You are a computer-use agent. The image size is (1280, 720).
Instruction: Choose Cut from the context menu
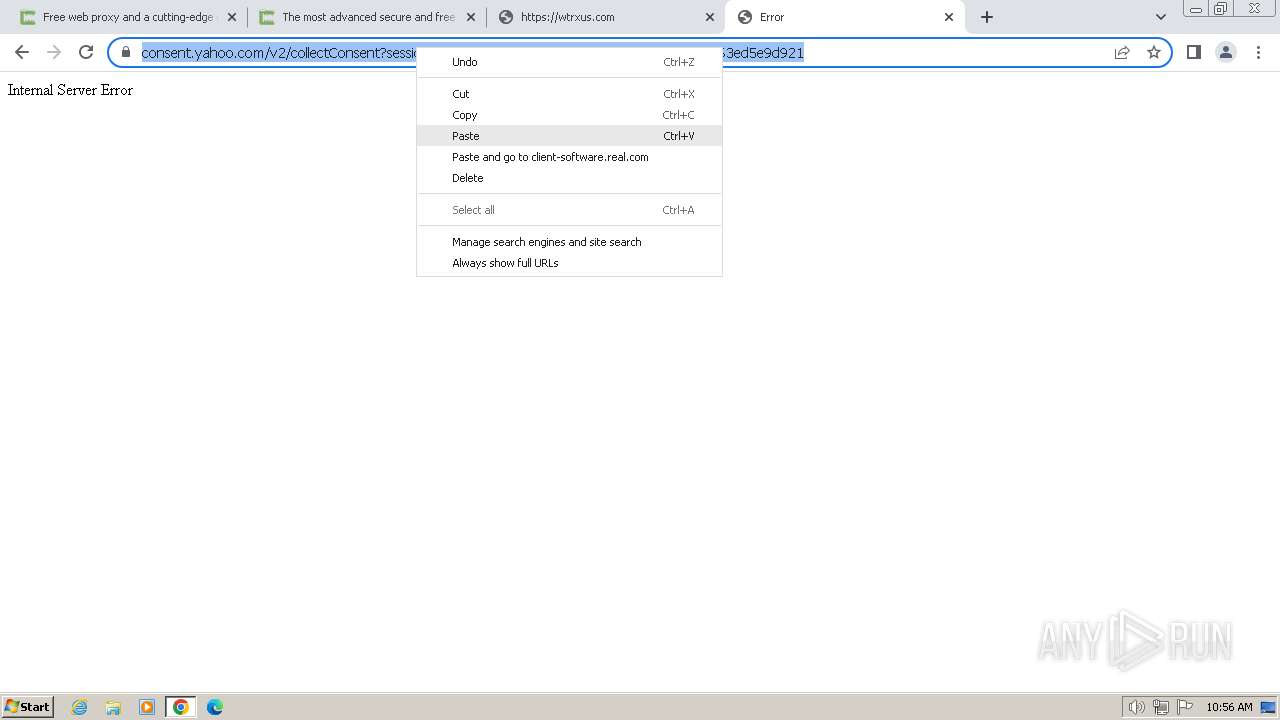[569, 94]
